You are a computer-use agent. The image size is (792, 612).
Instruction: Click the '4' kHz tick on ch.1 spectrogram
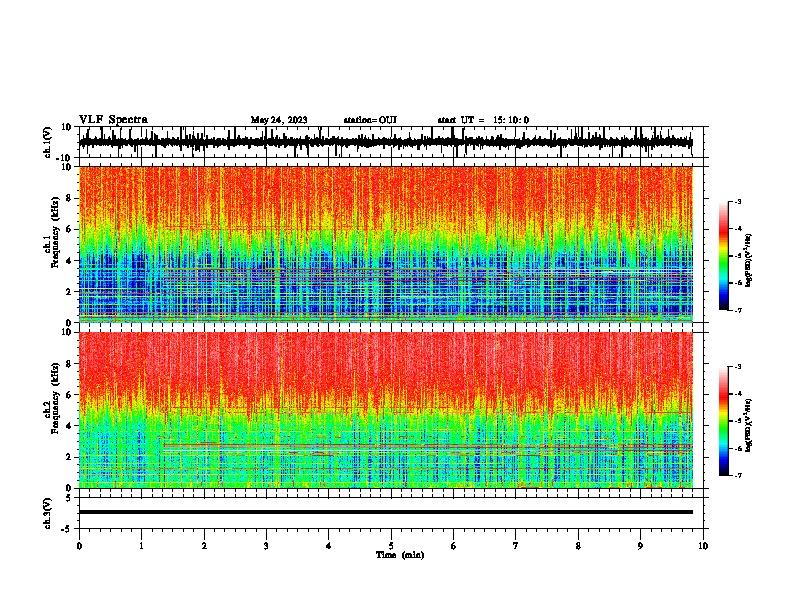(70, 261)
